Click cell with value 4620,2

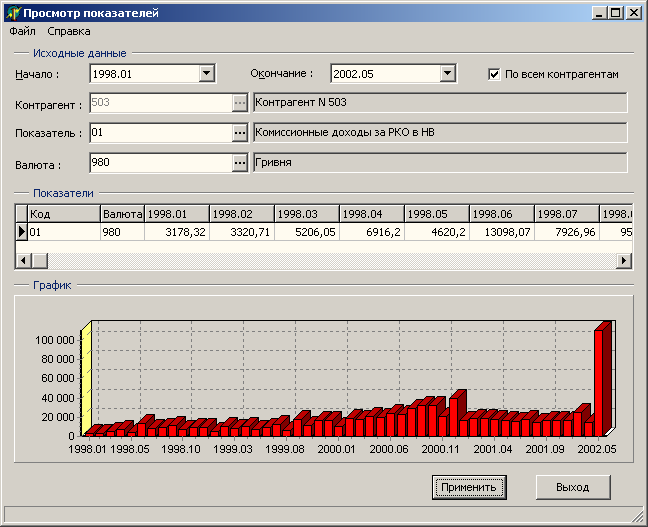pos(437,232)
